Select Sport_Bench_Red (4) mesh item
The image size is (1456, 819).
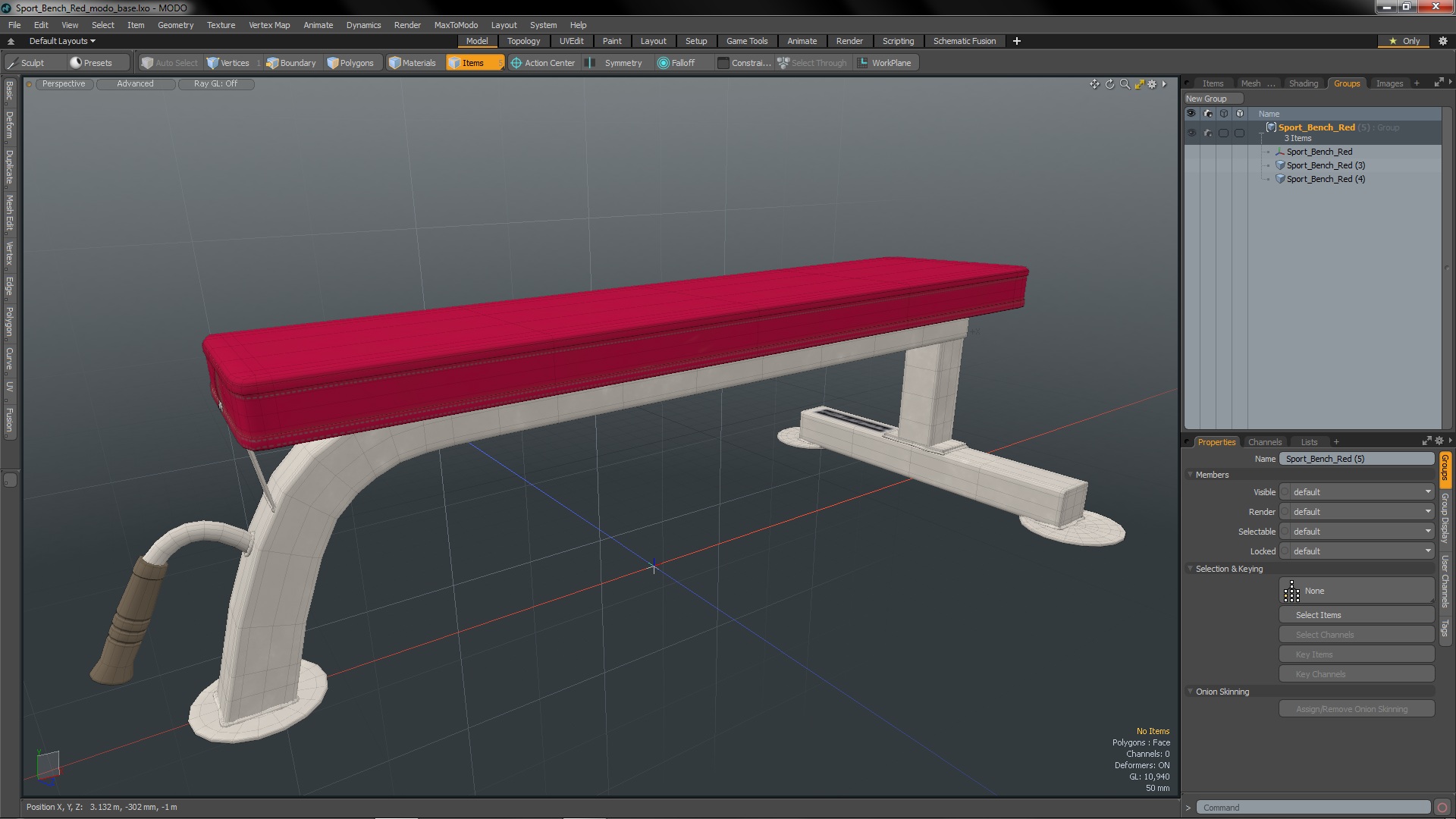point(1326,179)
